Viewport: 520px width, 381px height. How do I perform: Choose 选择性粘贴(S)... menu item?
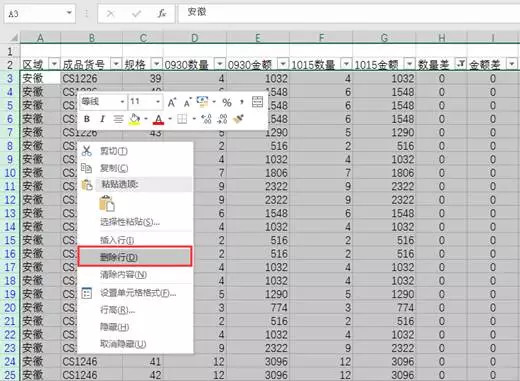tap(135, 222)
